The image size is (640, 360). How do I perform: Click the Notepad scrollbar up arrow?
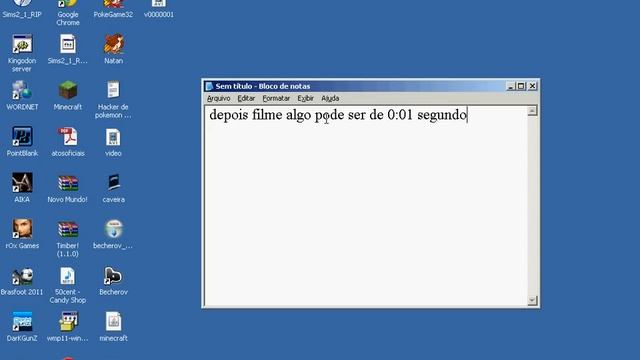click(532, 111)
